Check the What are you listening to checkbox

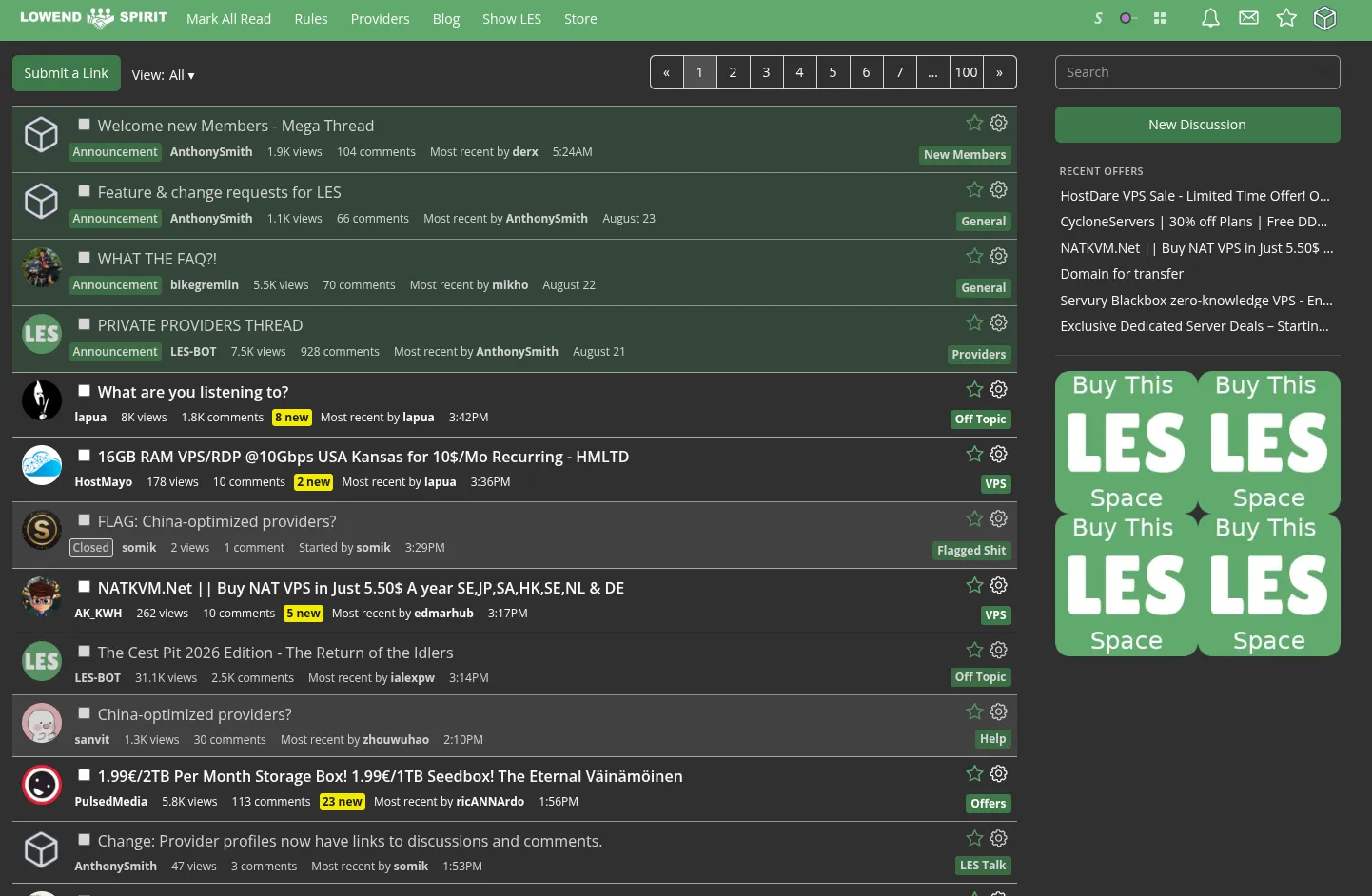[x=84, y=391]
